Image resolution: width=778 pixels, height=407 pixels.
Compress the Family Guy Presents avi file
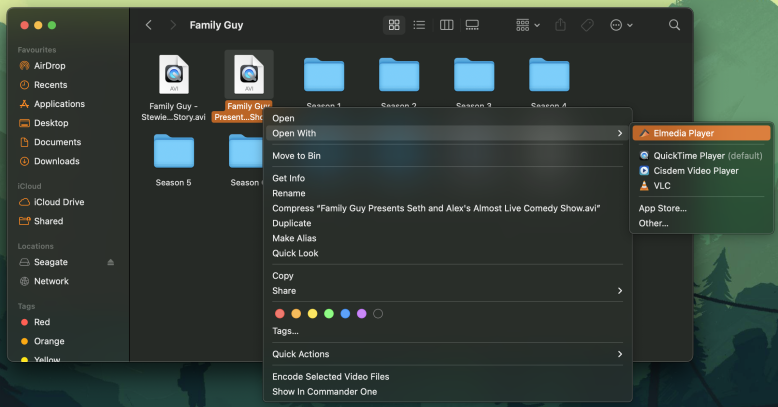tap(448, 208)
